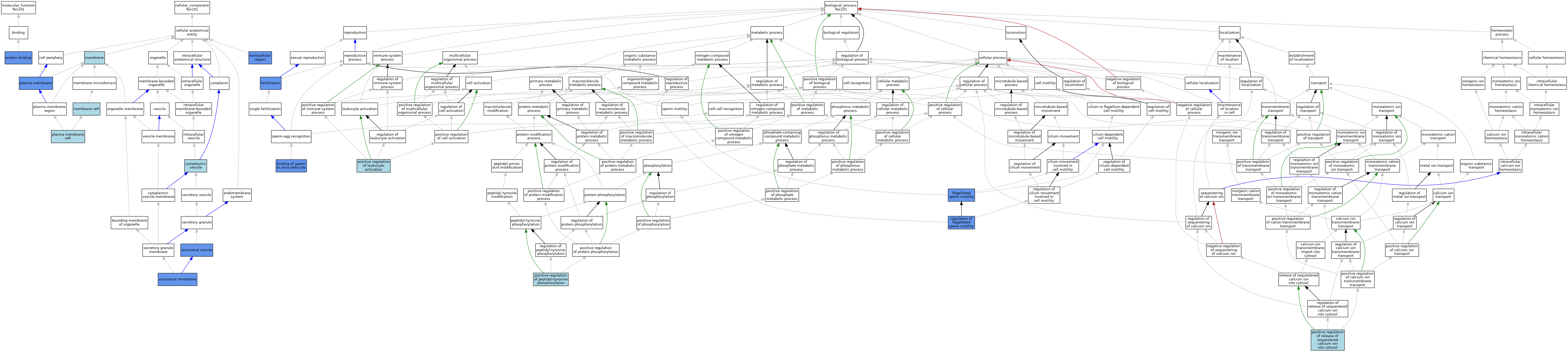Screen dimensions: 1568x352
Task: Click the blue 'protein binding' node
Action: 18,58
